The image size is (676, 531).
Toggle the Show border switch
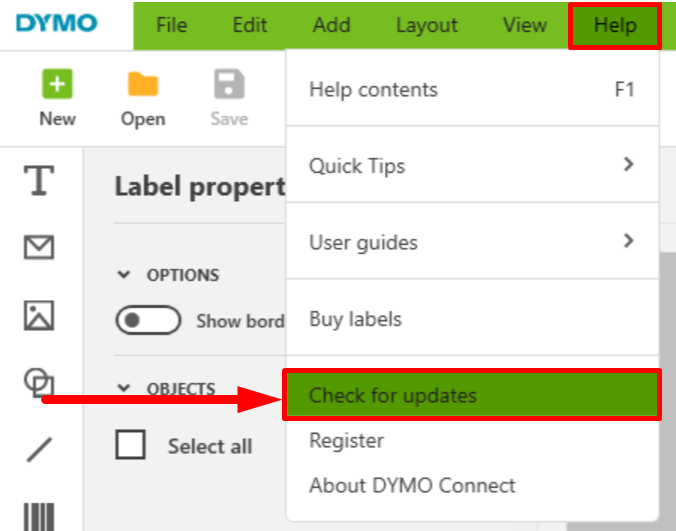(x=148, y=321)
